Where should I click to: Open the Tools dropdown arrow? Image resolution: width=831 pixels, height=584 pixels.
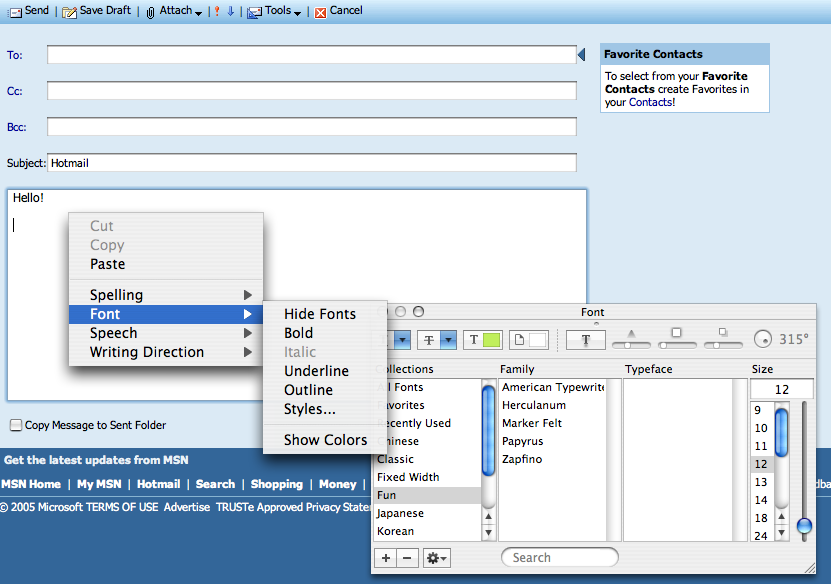(297, 13)
